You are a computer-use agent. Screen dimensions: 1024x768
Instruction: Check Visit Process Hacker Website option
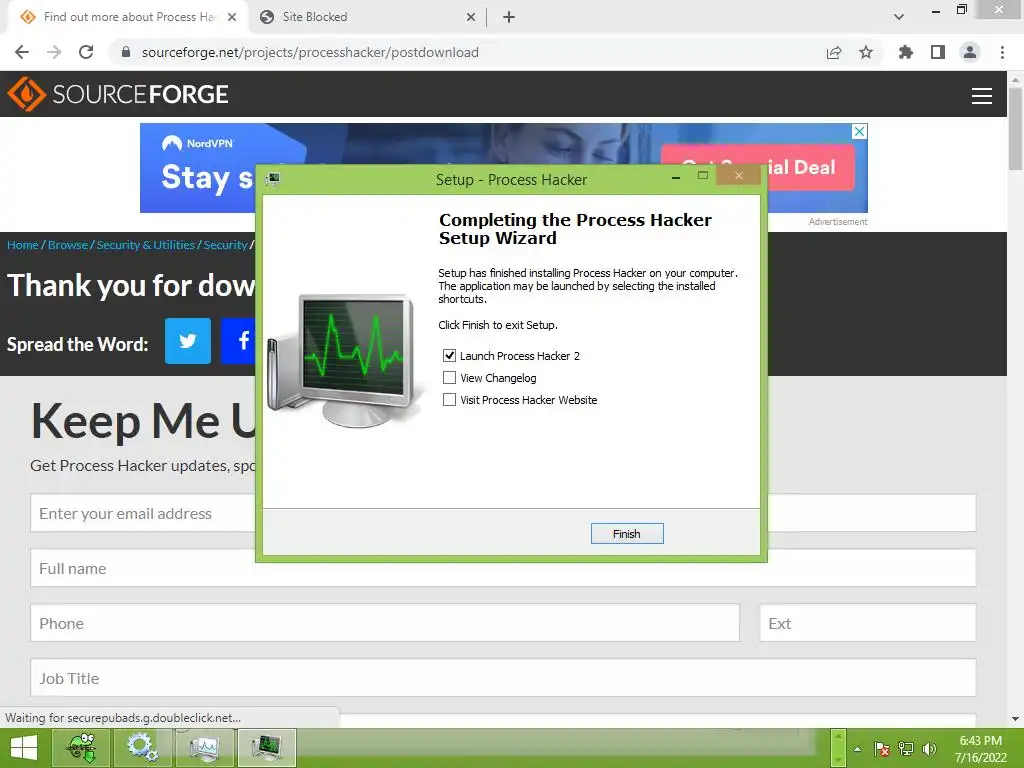[x=449, y=400]
